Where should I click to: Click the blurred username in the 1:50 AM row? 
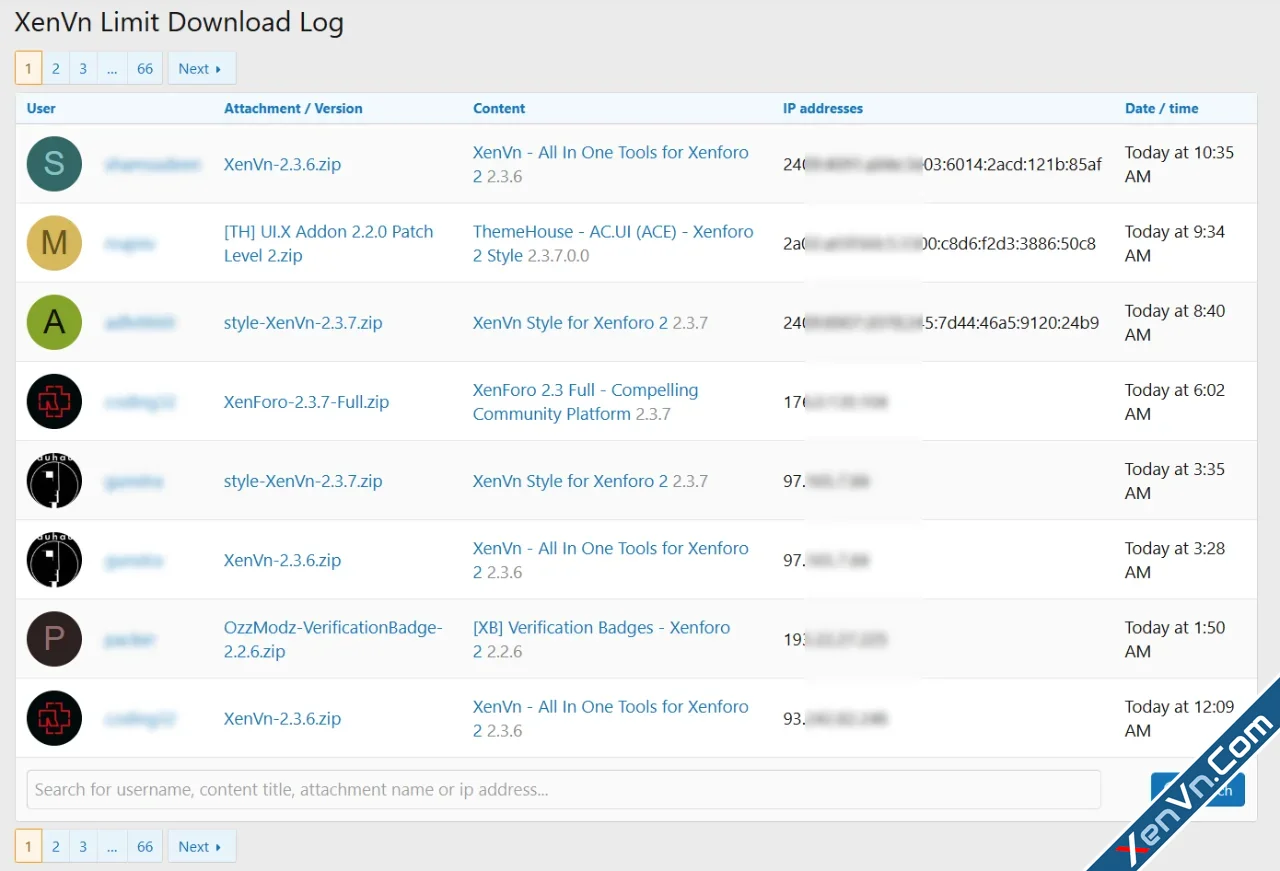[130, 639]
